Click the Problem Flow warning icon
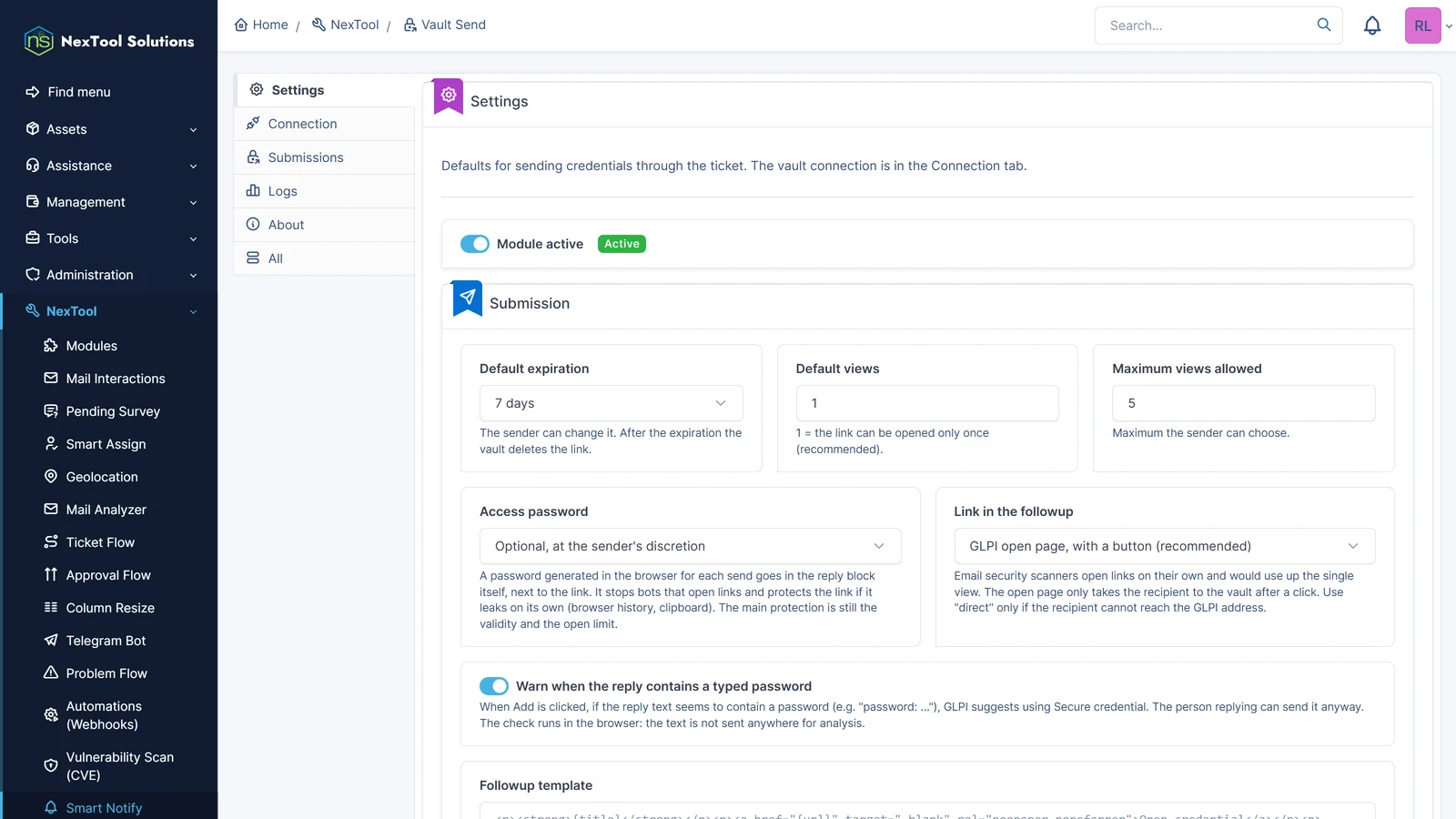Image resolution: width=1456 pixels, height=819 pixels. tap(51, 673)
